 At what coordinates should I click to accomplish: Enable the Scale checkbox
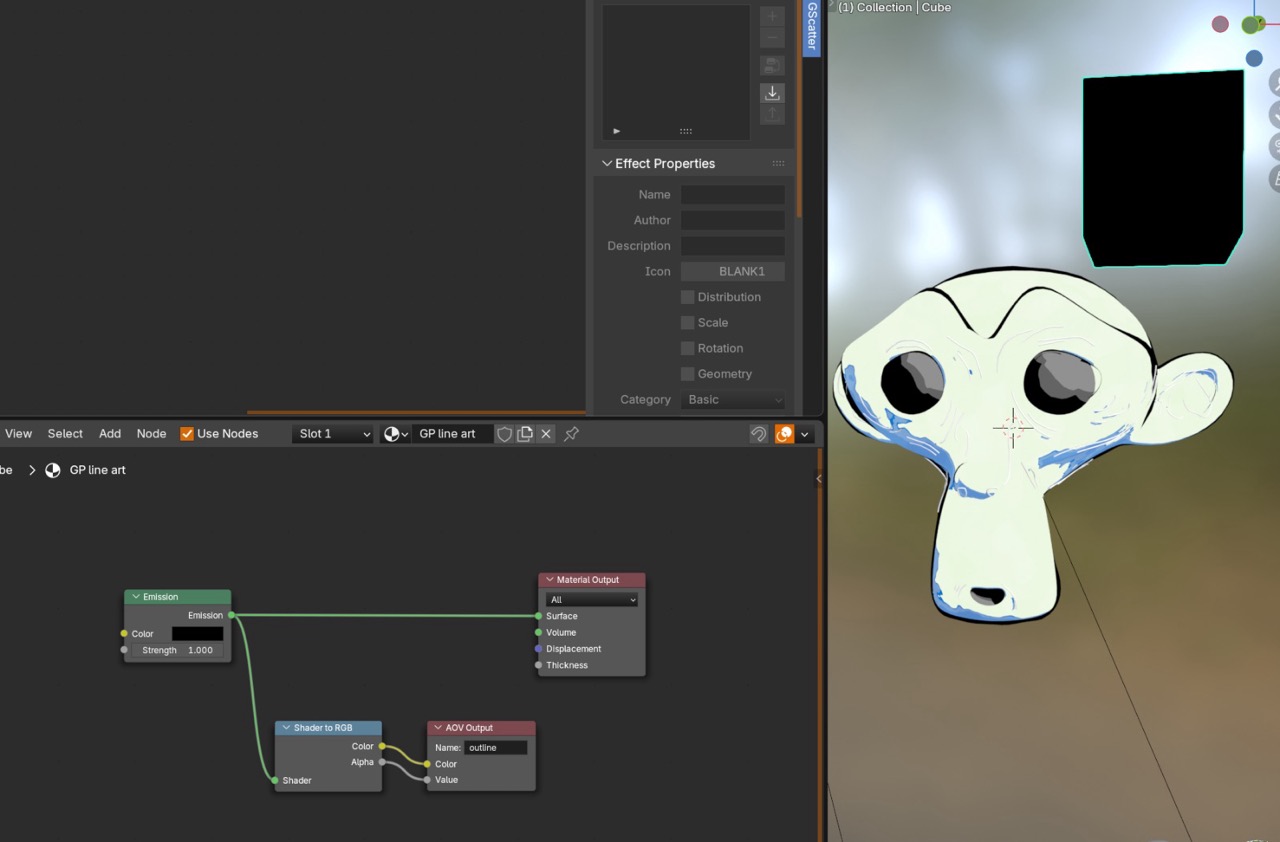click(687, 323)
